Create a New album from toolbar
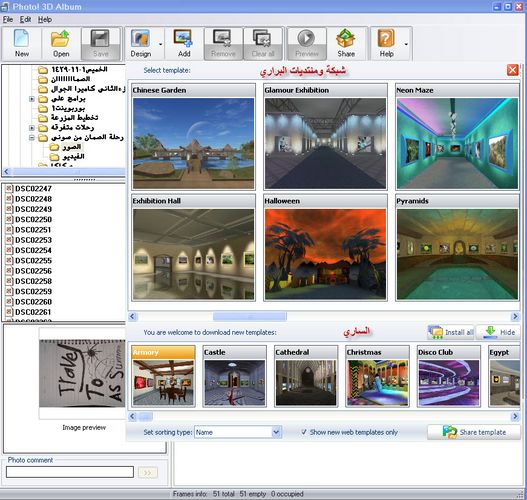Viewport: 527px width, 500px height. (x=22, y=44)
